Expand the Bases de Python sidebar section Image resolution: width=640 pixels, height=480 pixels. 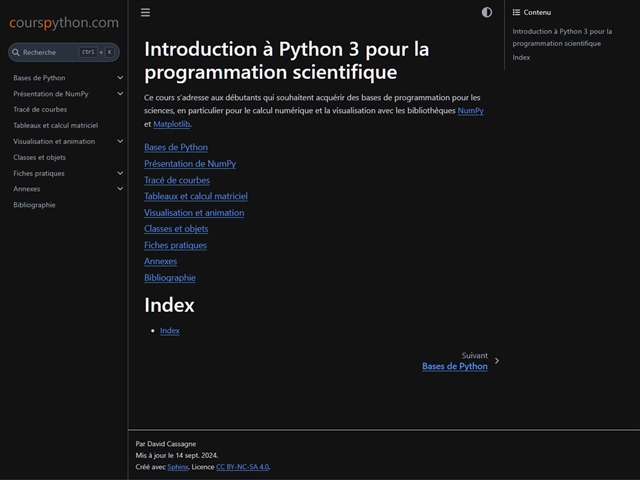[x=120, y=77]
